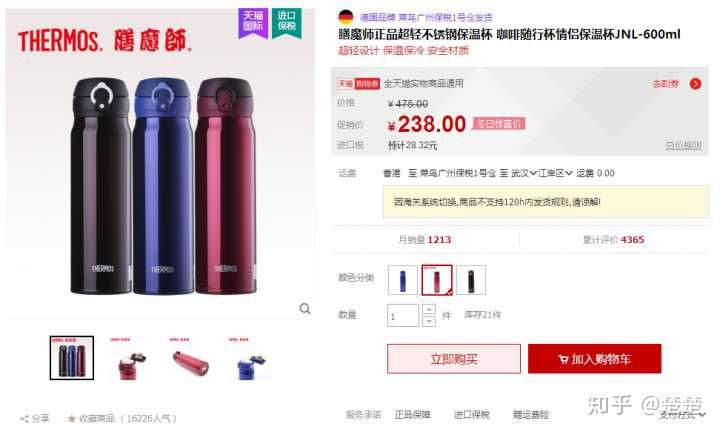This screenshot has width=720, height=435.
Task: Open the 武汉 city dropdown
Action: pos(524,173)
